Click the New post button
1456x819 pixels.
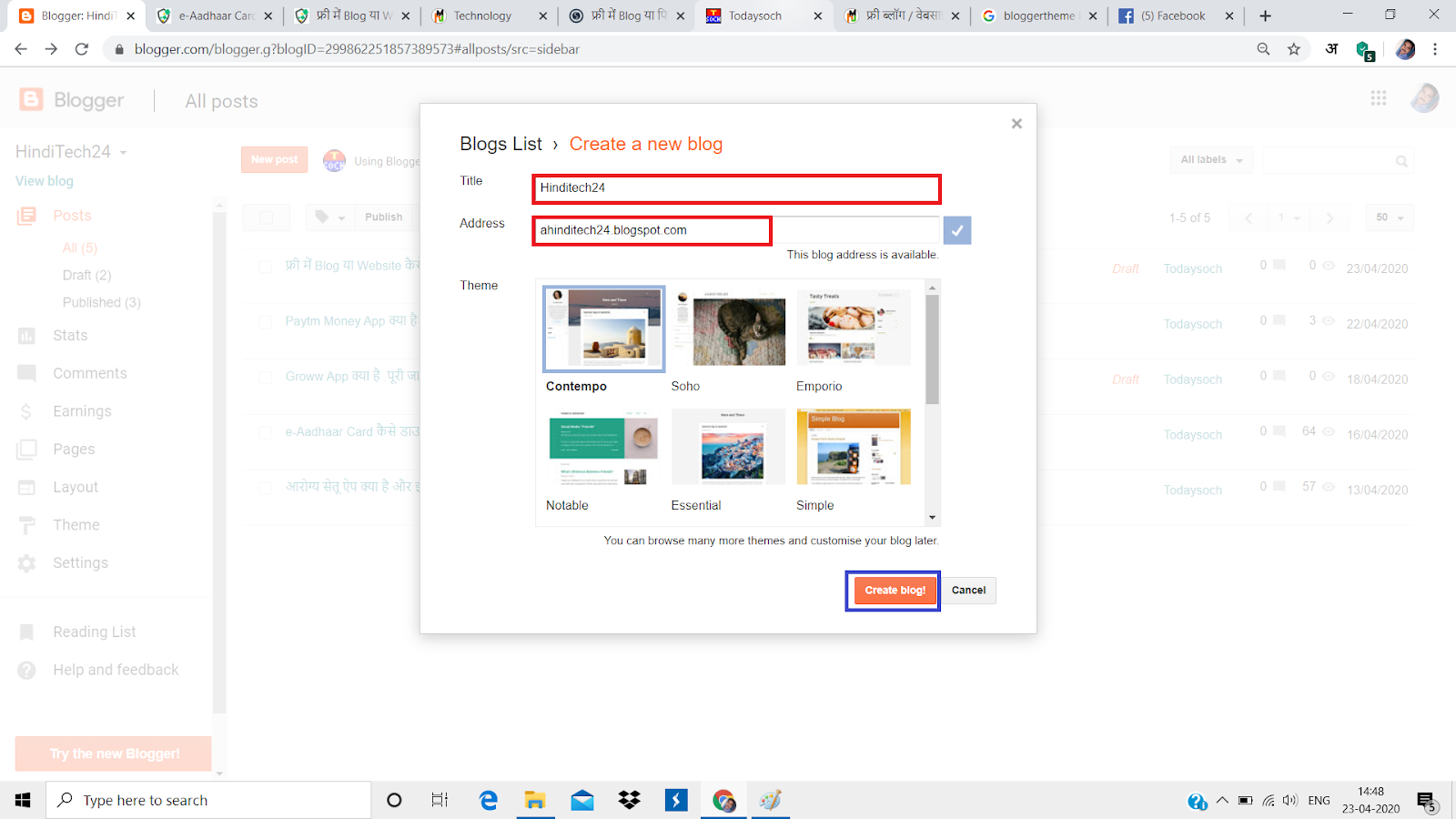click(274, 159)
